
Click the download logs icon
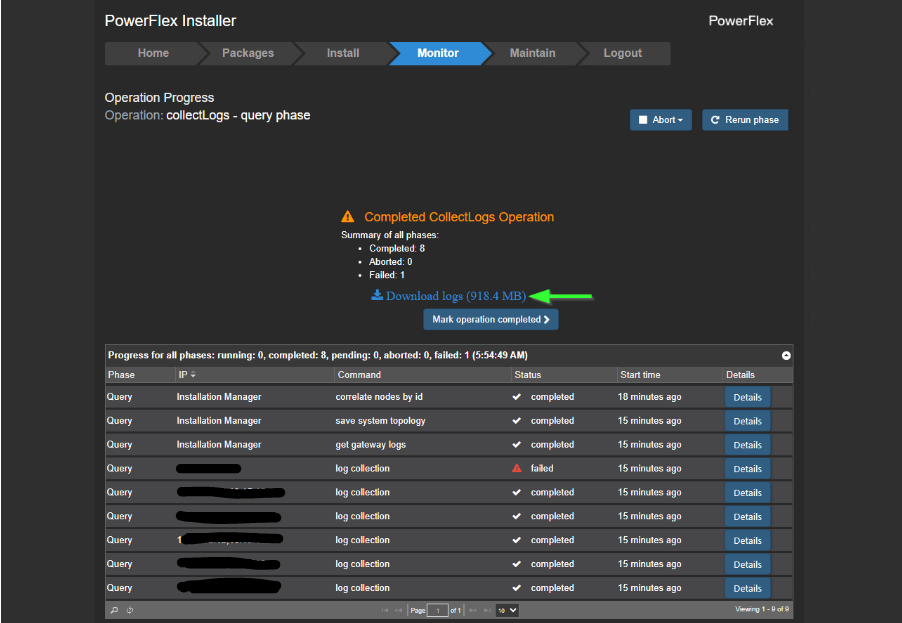click(377, 296)
